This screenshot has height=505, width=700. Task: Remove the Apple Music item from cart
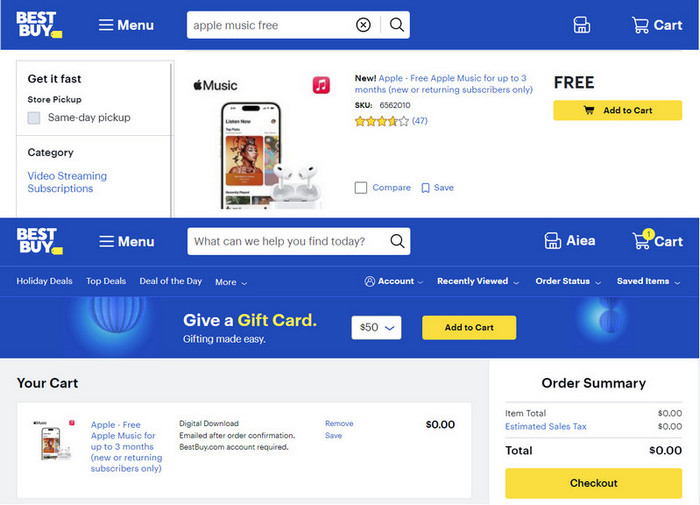click(x=339, y=423)
